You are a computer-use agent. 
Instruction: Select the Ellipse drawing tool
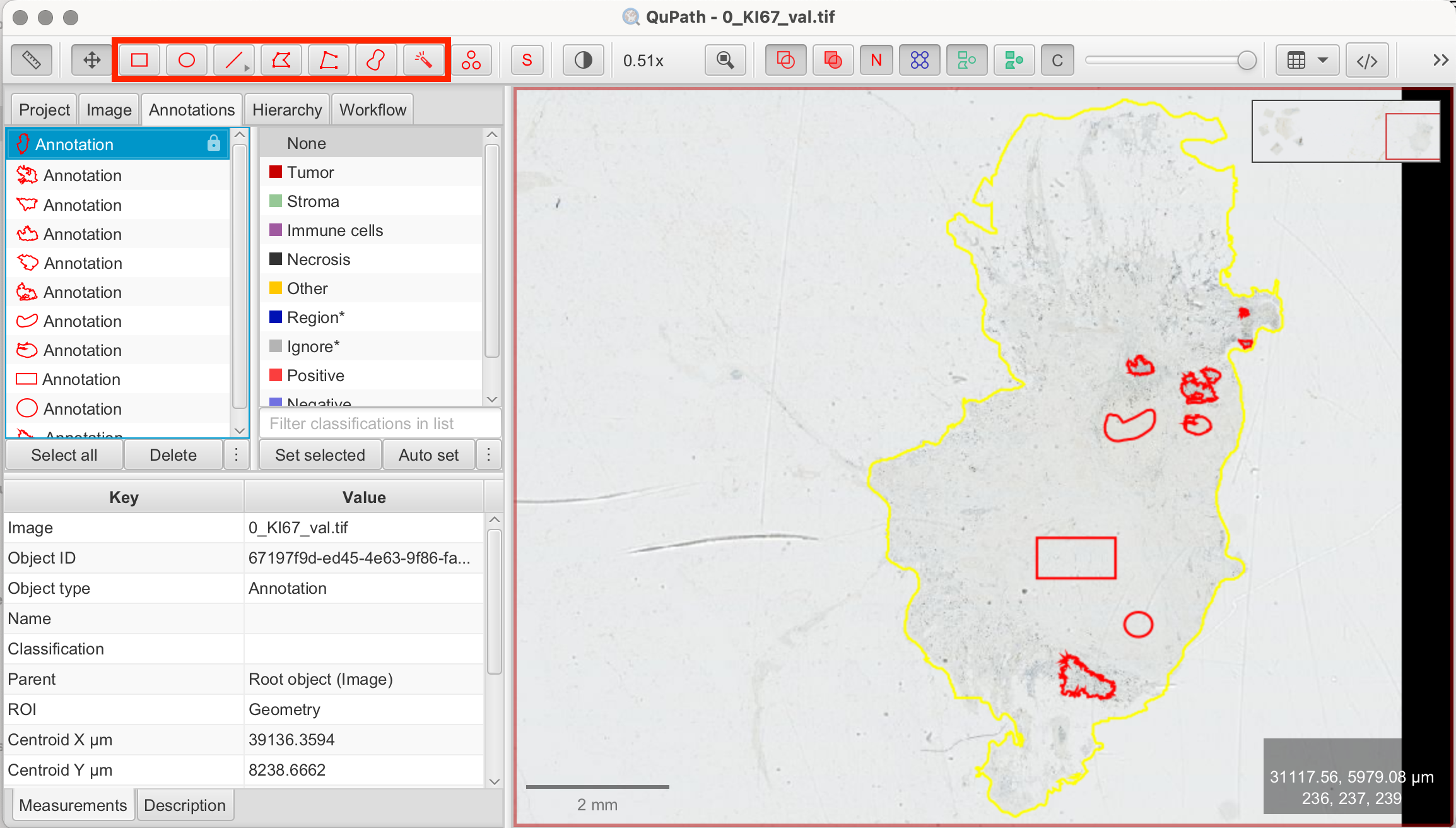(x=187, y=61)
